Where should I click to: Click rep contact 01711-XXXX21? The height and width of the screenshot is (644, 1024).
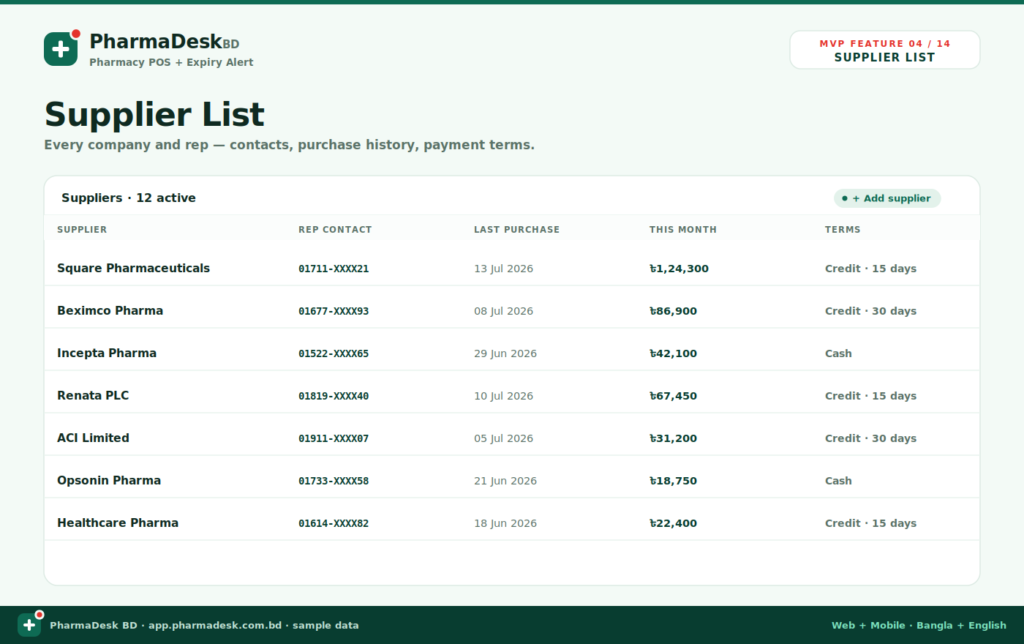tap(333, 268)
